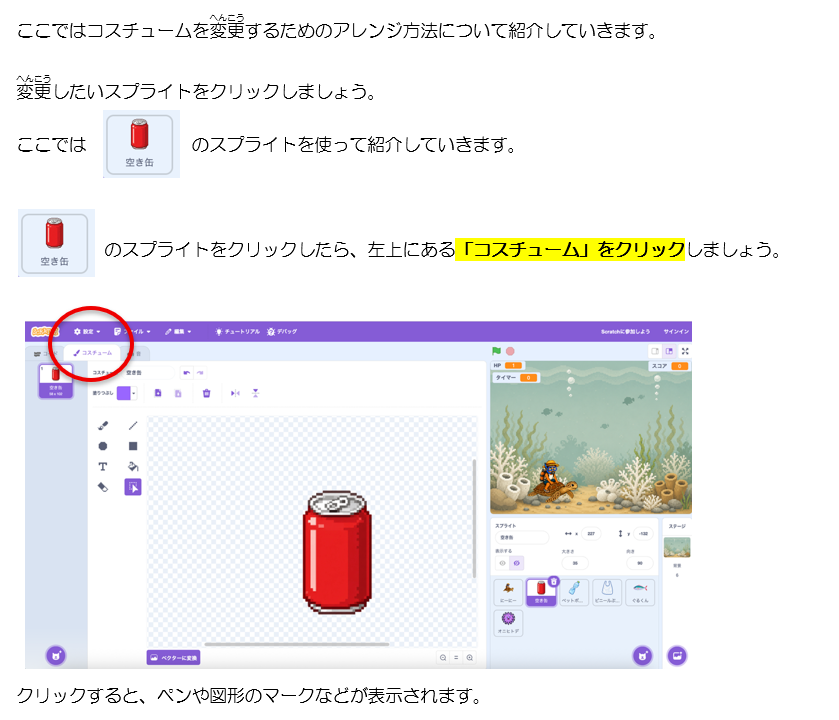Select the Fill bucket tool

point(133,466)
